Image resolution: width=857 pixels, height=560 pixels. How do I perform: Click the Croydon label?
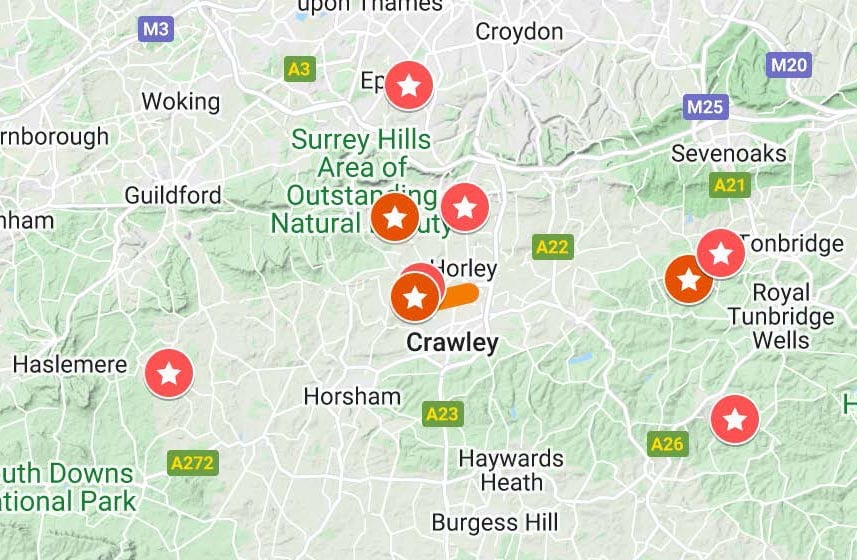[519, 32]
